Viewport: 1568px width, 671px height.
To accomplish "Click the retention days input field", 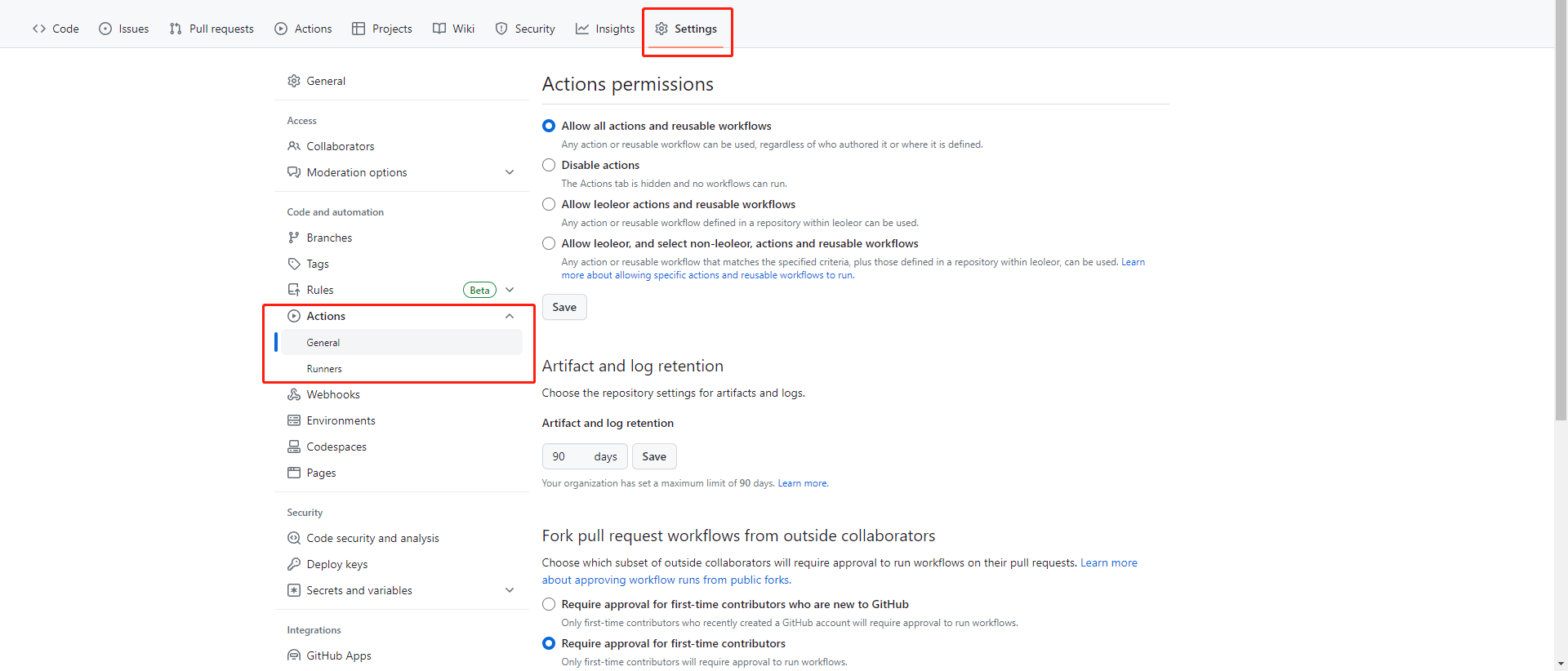I will tap(585, 456).
